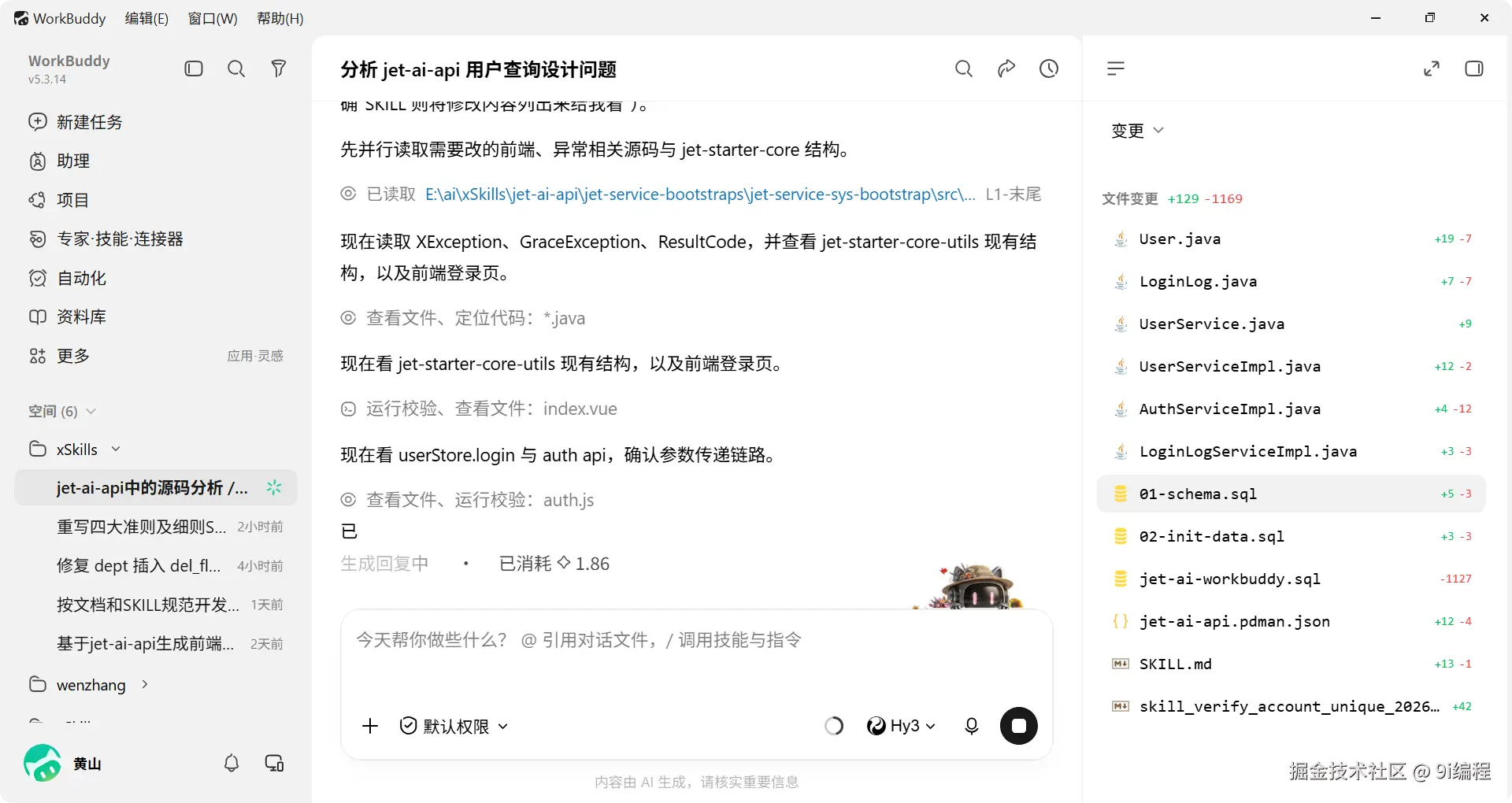Open the 窗口(W) menu
This screenshot has width=1512, height=803.
click(213, 18)
